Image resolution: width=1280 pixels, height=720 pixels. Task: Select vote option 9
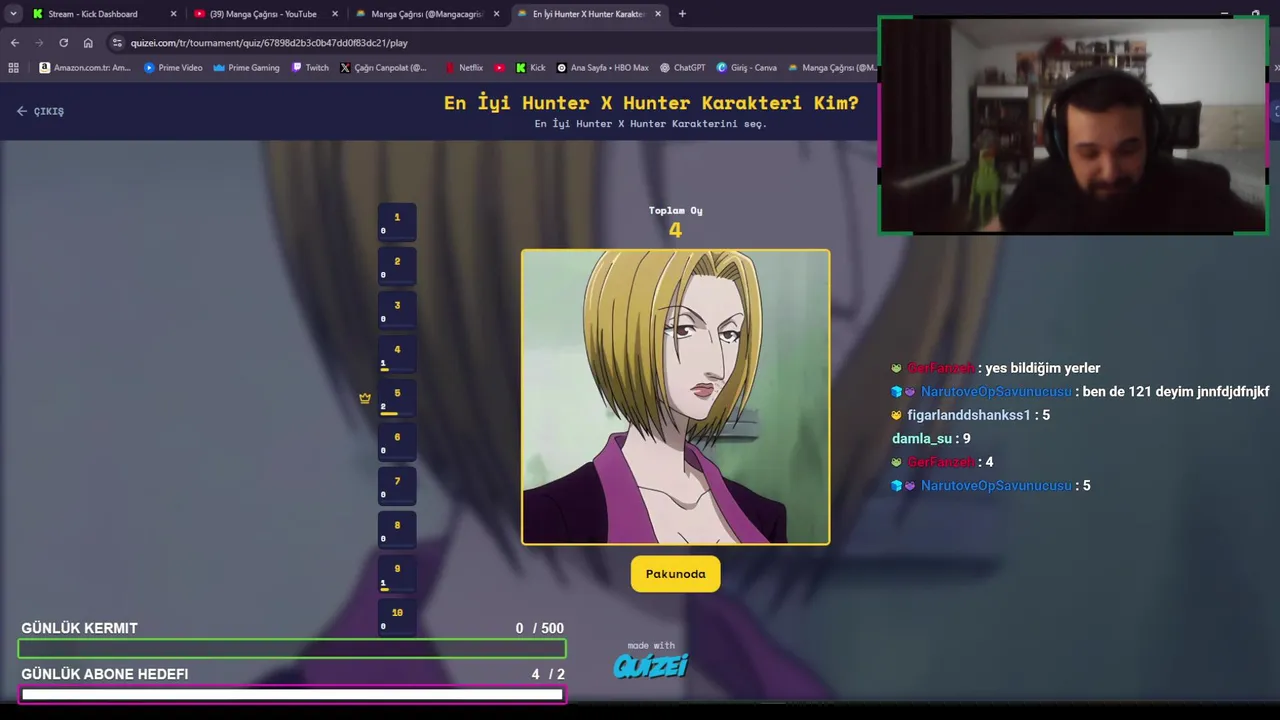click(x=397, y=574)
